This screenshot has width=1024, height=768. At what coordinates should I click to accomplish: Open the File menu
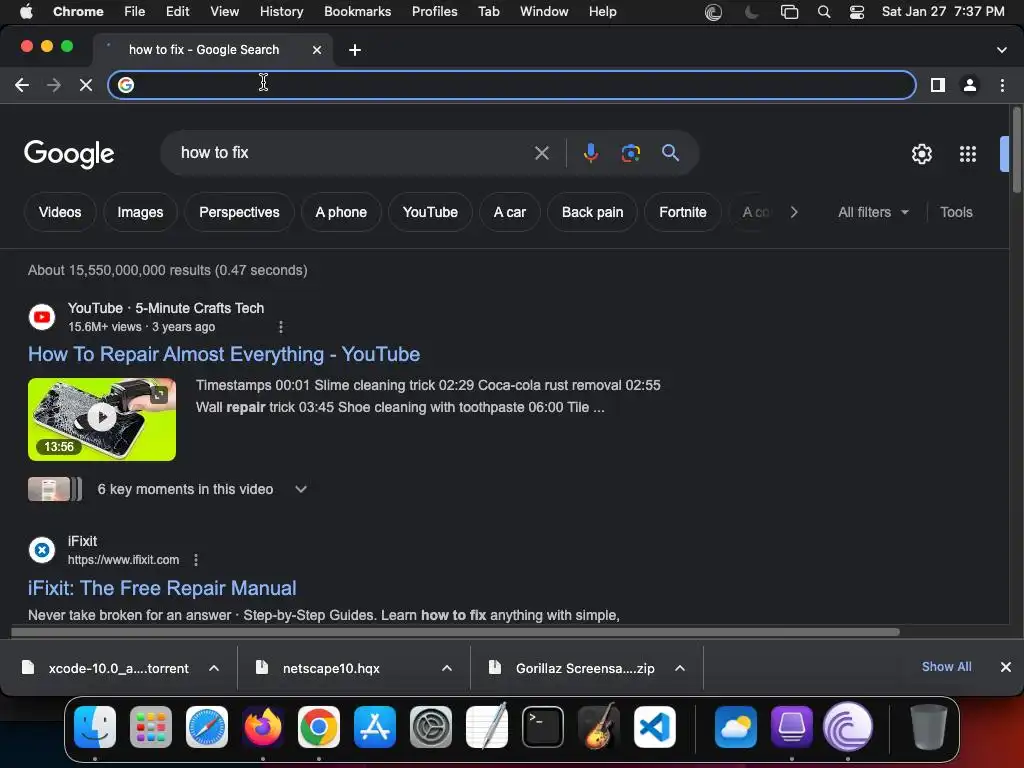point(135,12)
